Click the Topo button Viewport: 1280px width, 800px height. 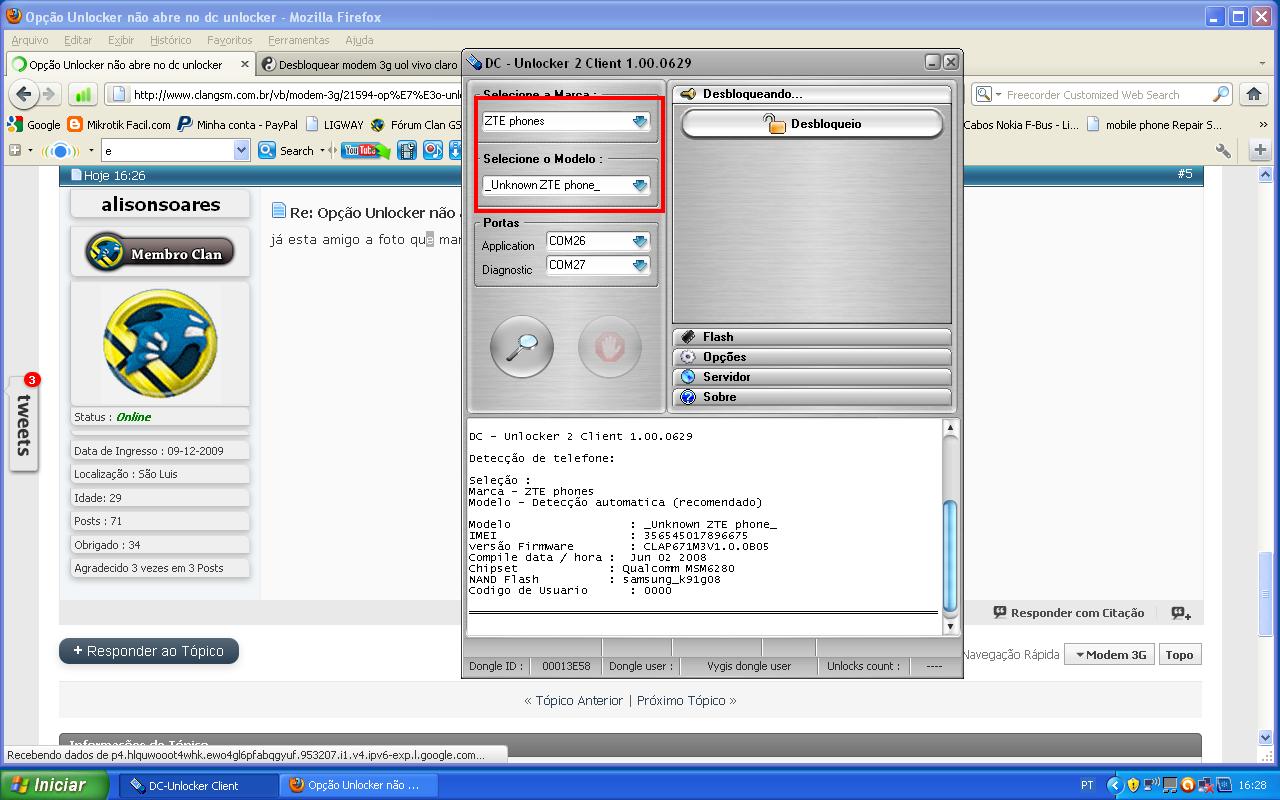(1179, 655)
